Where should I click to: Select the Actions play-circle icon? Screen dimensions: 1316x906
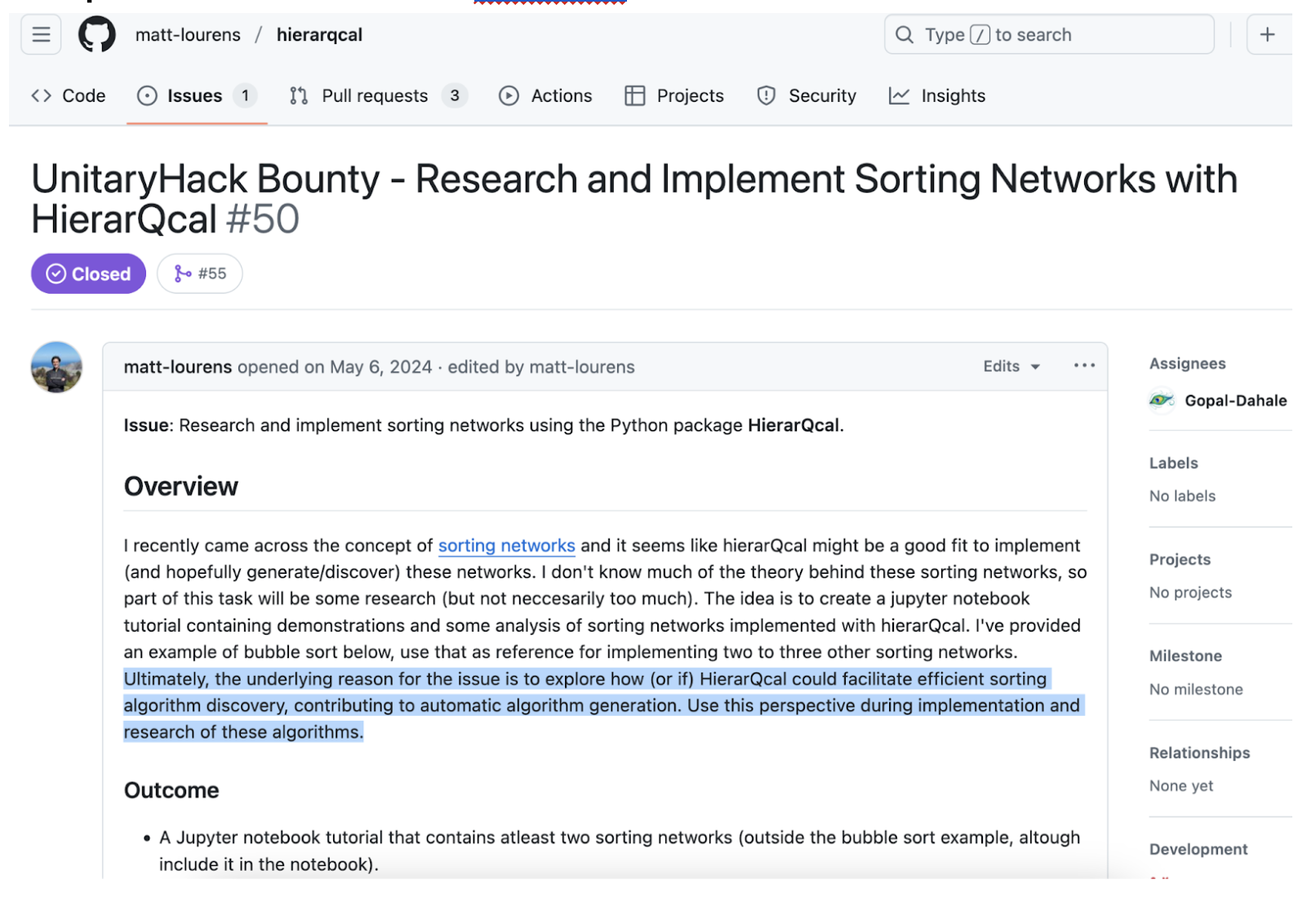(x=509, y=95)
